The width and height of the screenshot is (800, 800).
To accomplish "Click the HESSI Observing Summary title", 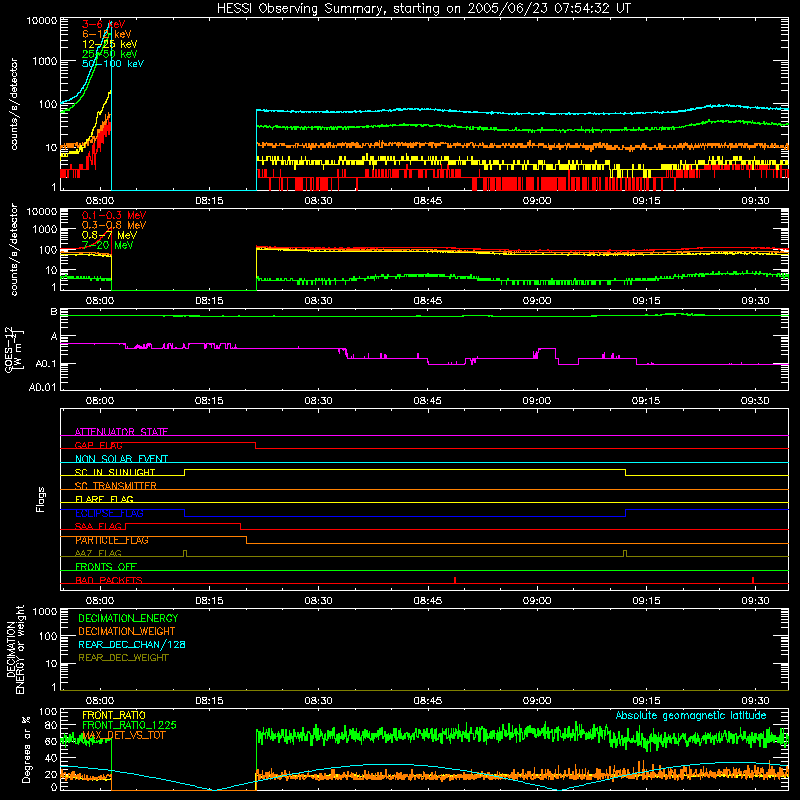I will click(423, 9).
